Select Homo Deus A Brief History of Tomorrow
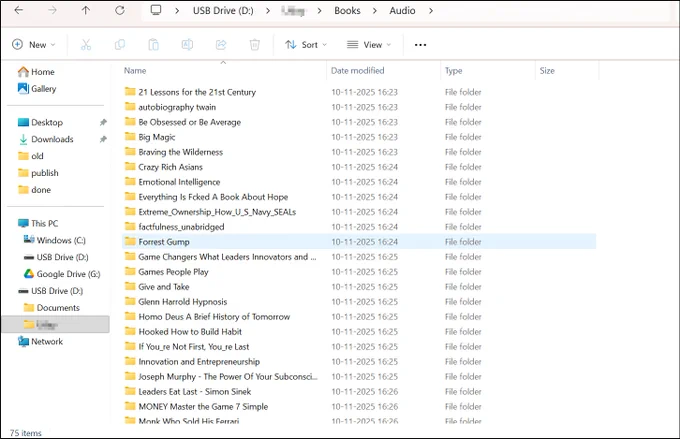680x439 pixels. click(214, 317)
